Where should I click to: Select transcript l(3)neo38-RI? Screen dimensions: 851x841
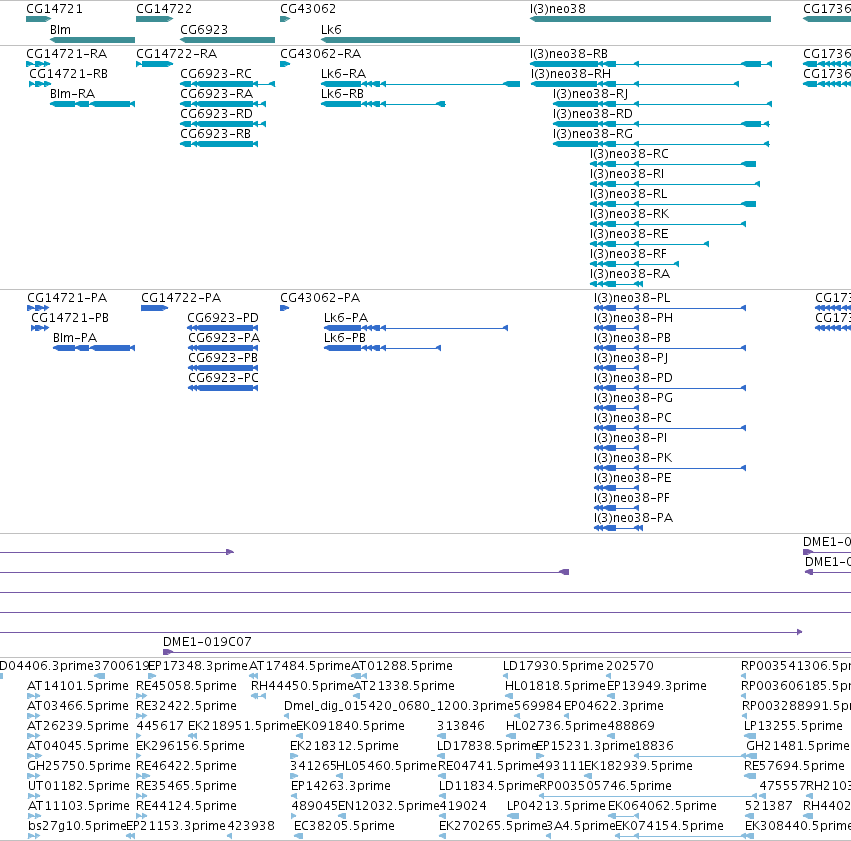[627, 174]
